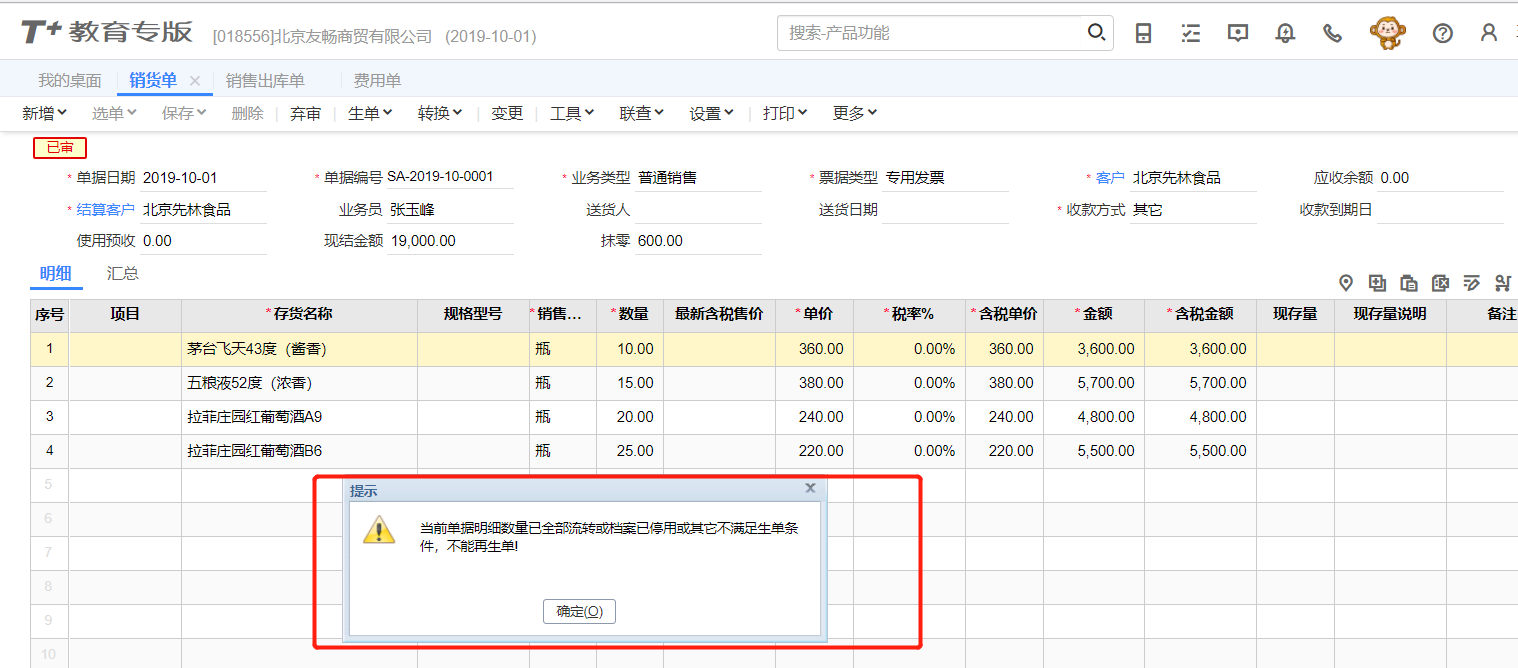Viewport: 1518px width, 668px height.
Task: Click the 金额 cell showing 5,700.00
Action: click(1094, 384)
